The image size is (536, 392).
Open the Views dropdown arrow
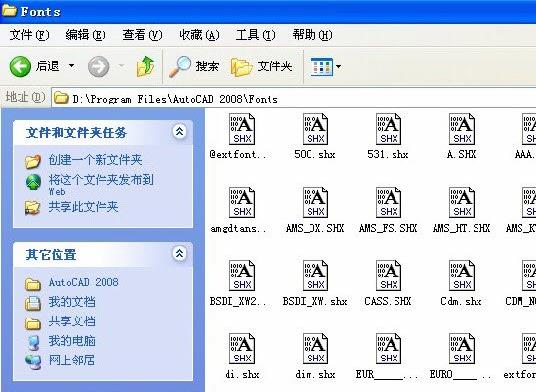coord(338,66)
